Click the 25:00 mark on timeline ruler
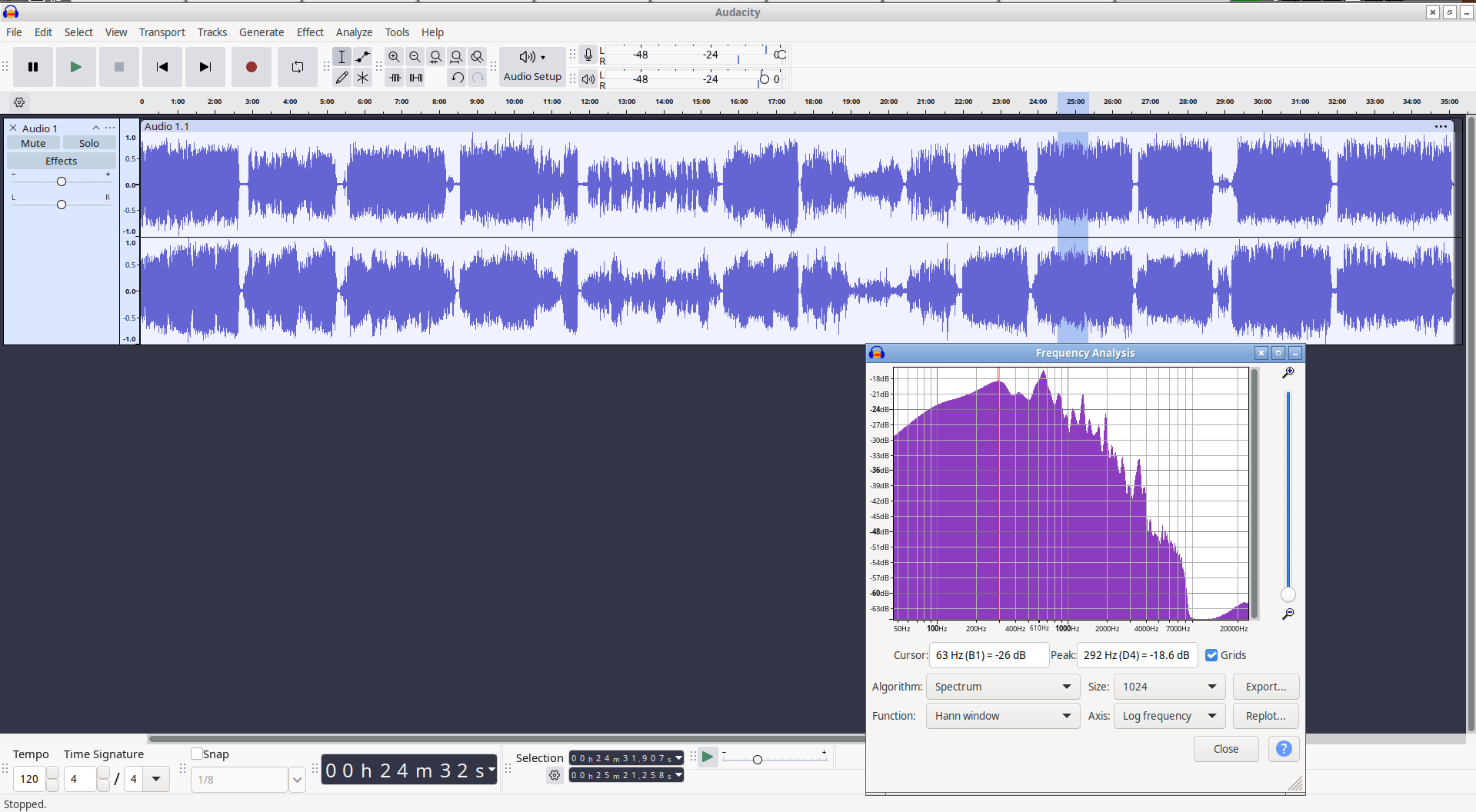This screenshot has height=812, width=1476. point(1075,101)
